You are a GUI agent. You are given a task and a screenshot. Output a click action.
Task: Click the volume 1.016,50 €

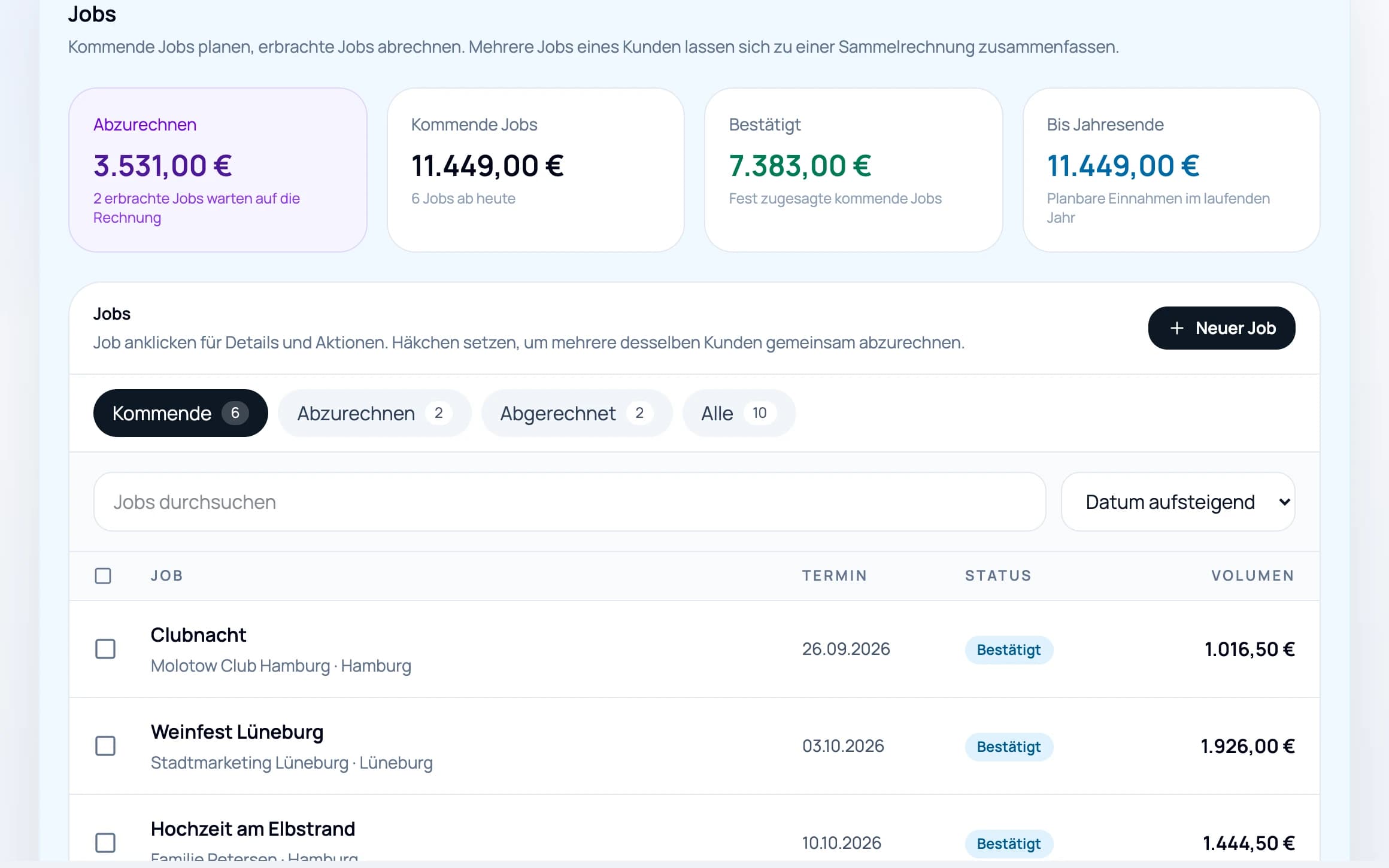(x=1250, y=649)
